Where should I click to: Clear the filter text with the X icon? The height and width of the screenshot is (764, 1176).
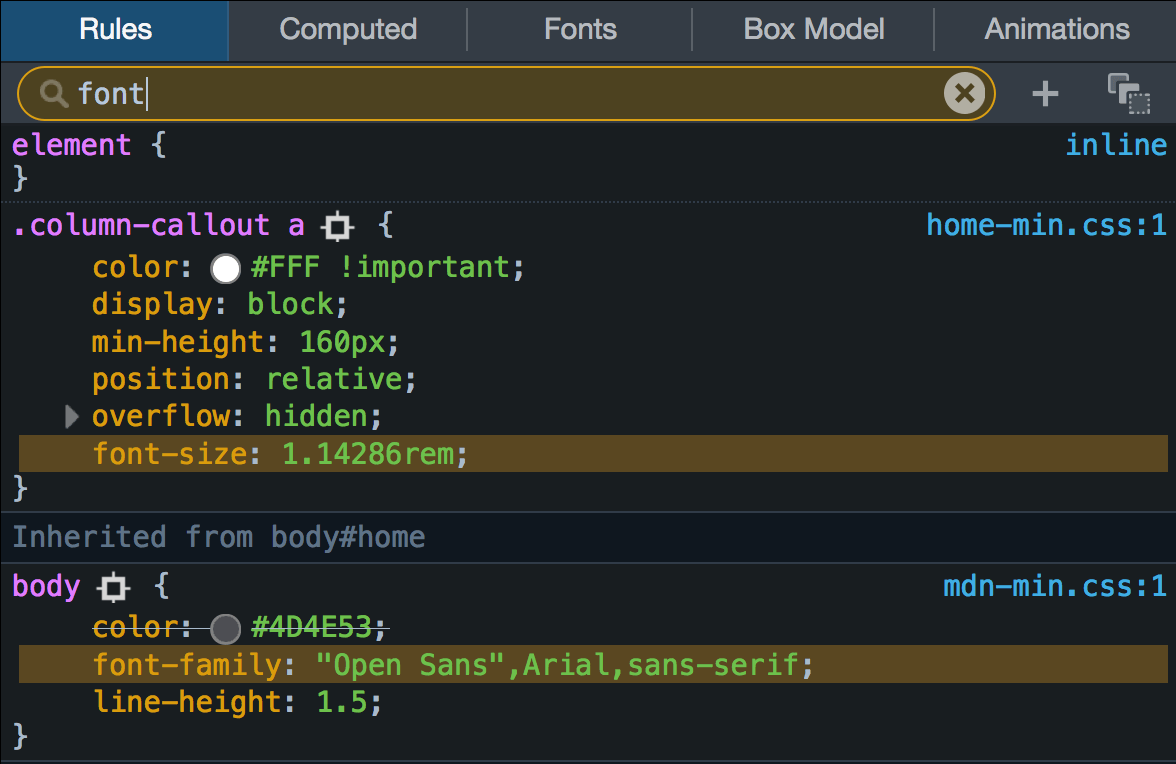coord(964,94)
